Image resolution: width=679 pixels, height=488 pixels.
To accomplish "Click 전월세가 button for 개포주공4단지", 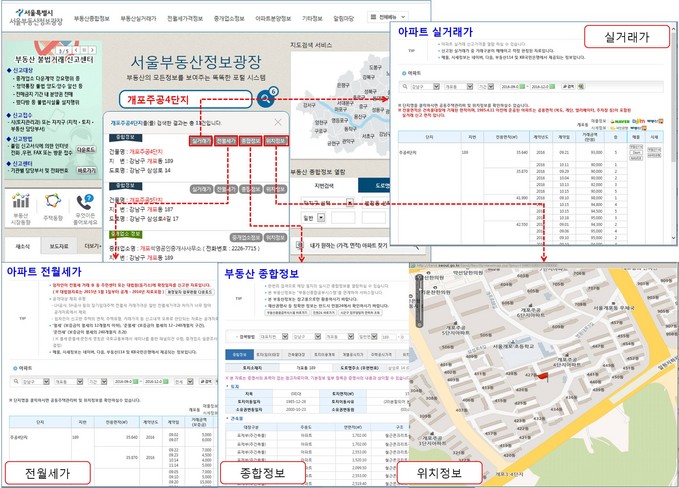I will [x=226, y=141].
